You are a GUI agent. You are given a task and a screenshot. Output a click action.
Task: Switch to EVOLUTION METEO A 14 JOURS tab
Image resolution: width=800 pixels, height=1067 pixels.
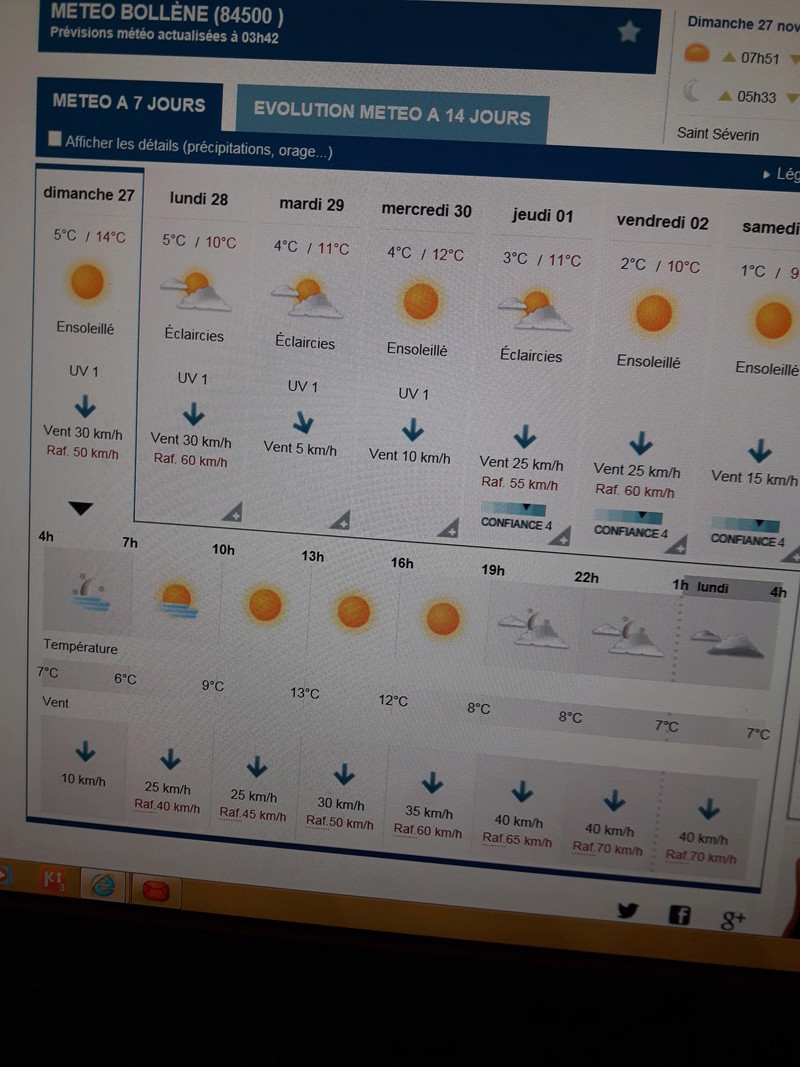point(392,114)
